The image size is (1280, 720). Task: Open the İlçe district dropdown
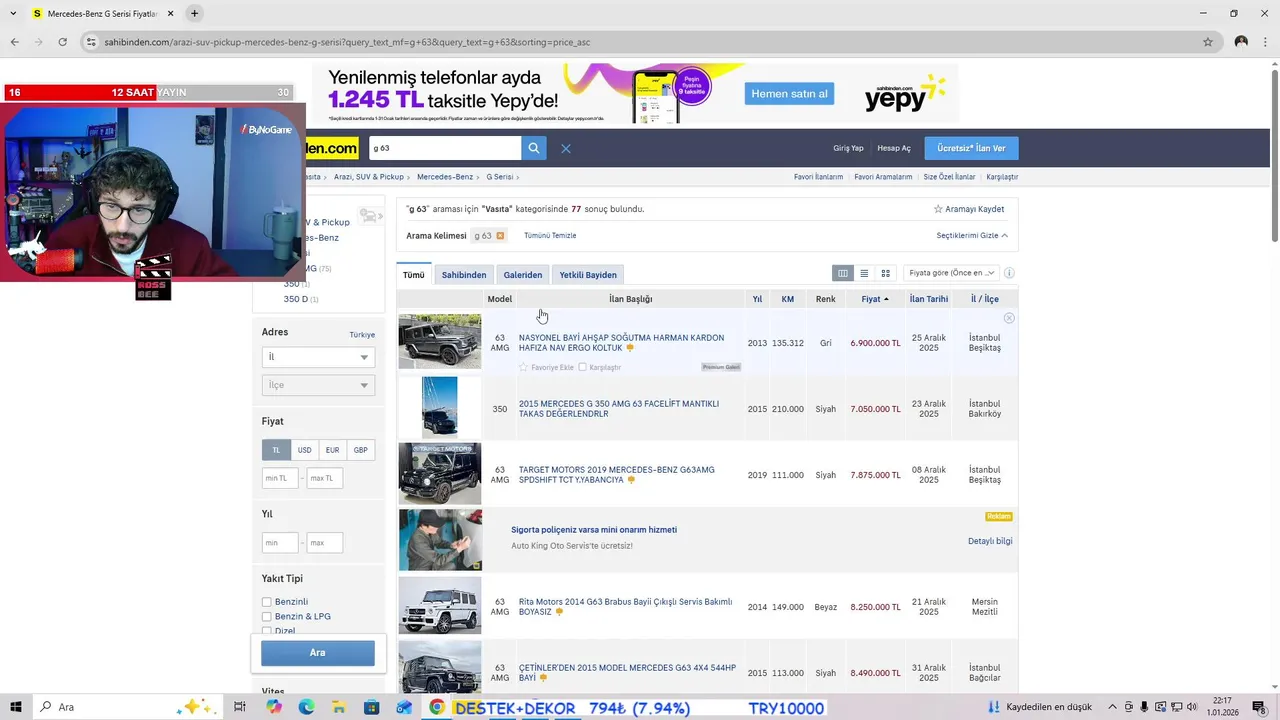pyautogui.click(x=318, y=385)
